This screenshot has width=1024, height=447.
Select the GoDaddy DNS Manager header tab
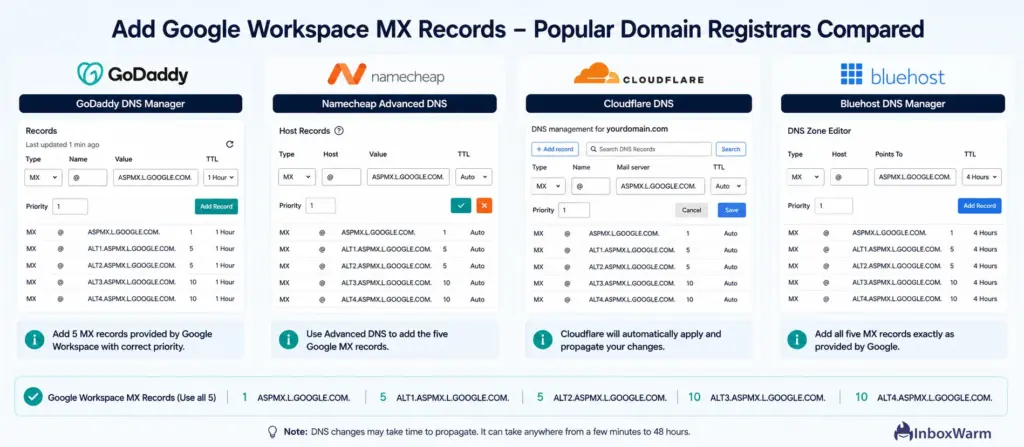pos(131,103)
